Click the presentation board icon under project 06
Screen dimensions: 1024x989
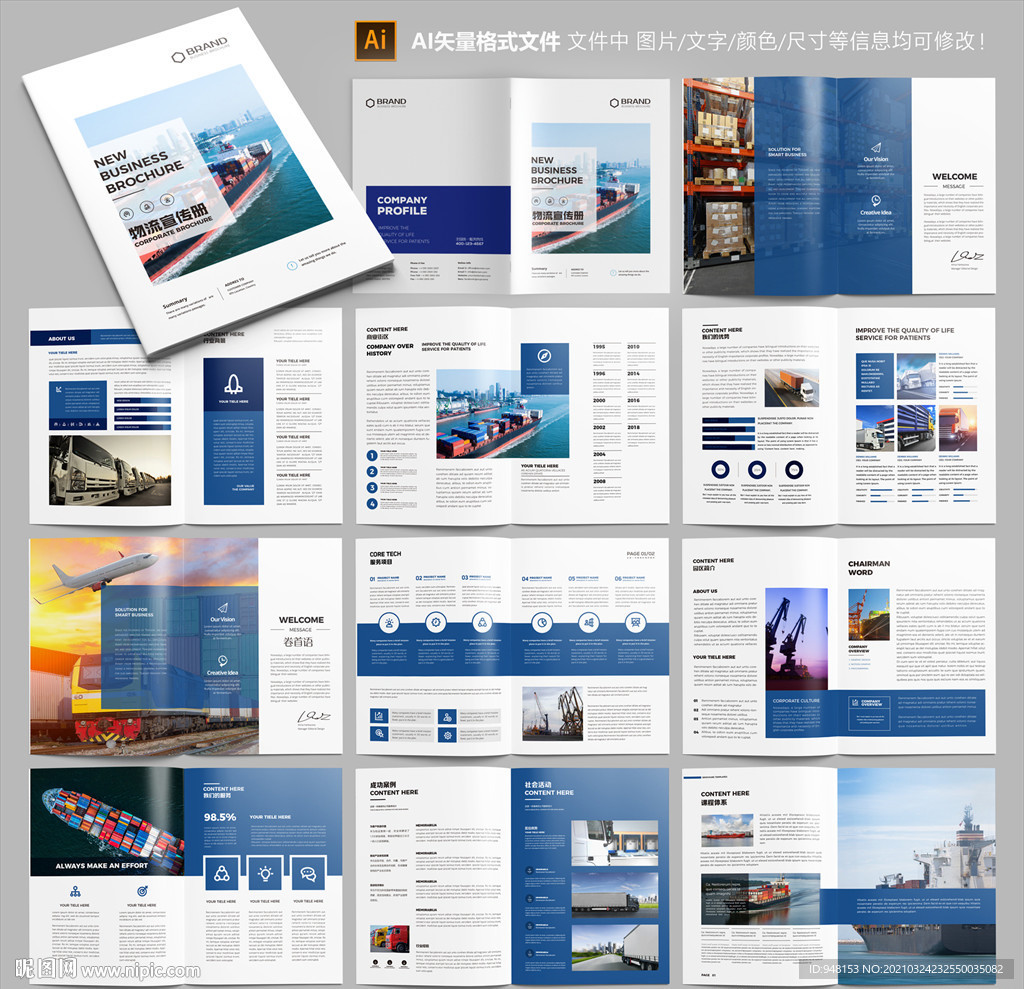click(x=635, y=623)
